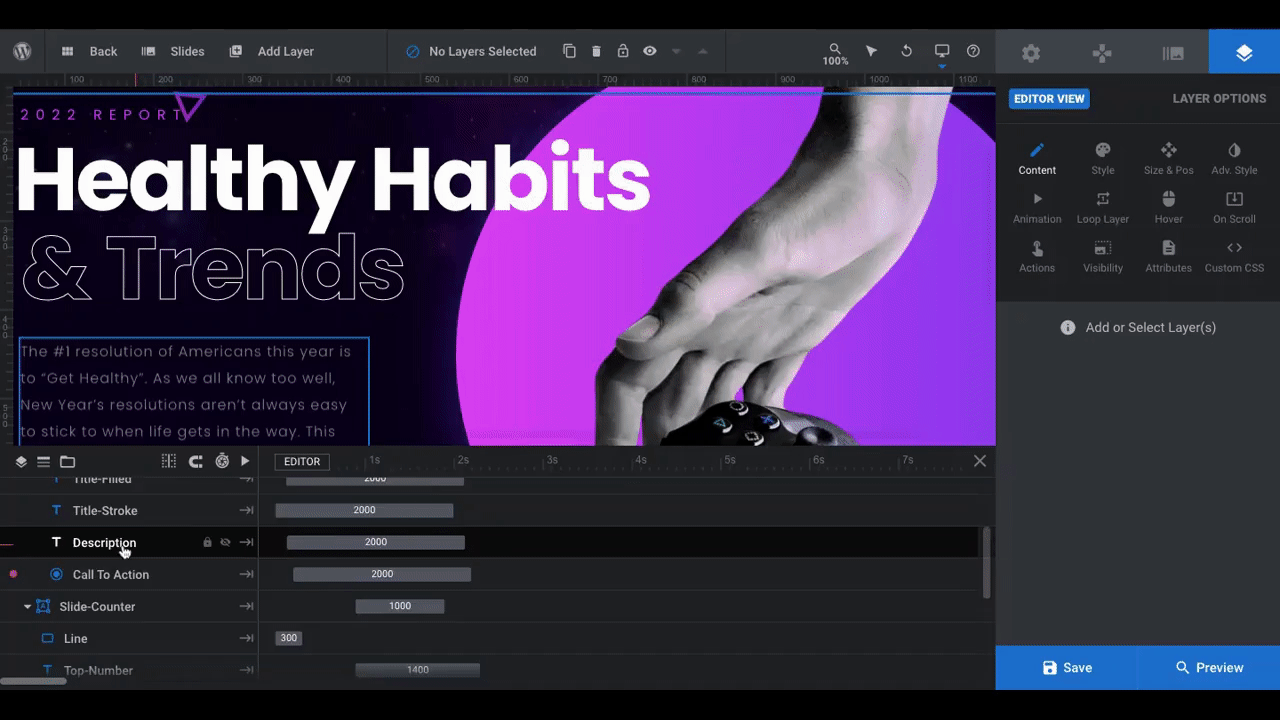Open the Custom CSS section
Image resolution: width=1280 pixels, height=720 pixels.
click(1234, 257)
